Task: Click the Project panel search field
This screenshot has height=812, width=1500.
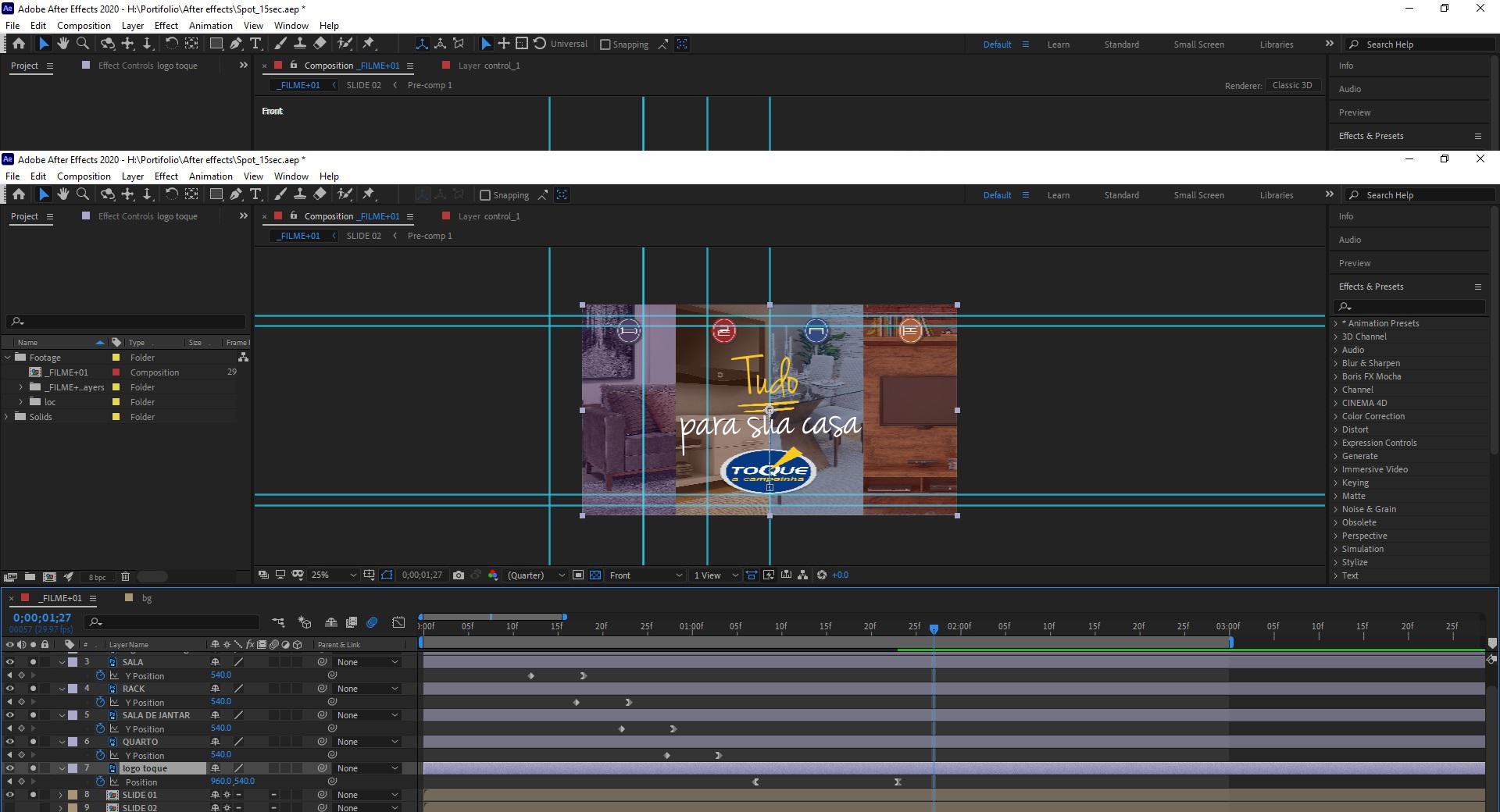Action: coord(126,322)
